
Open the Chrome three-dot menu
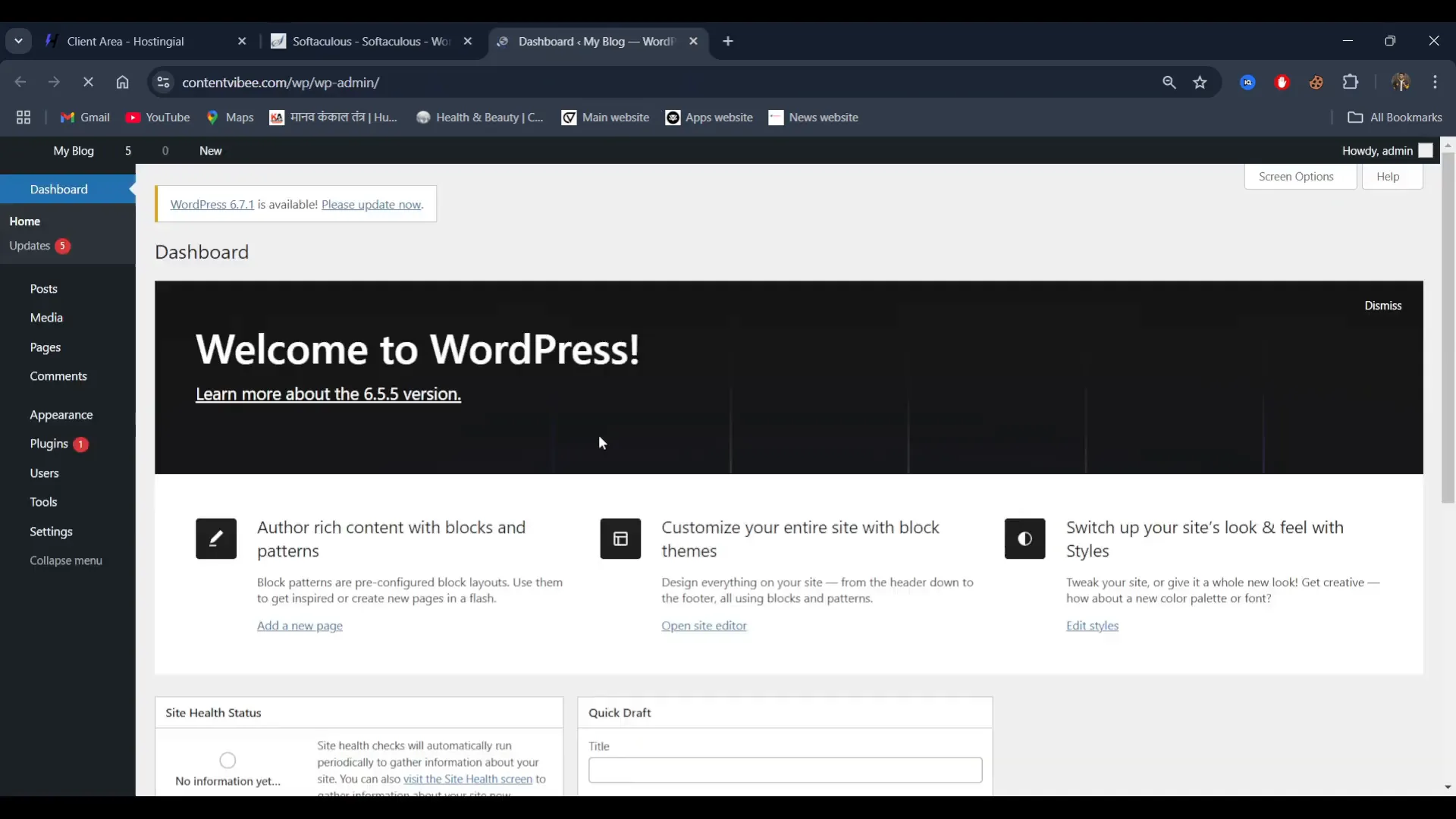pos(1436,83)
